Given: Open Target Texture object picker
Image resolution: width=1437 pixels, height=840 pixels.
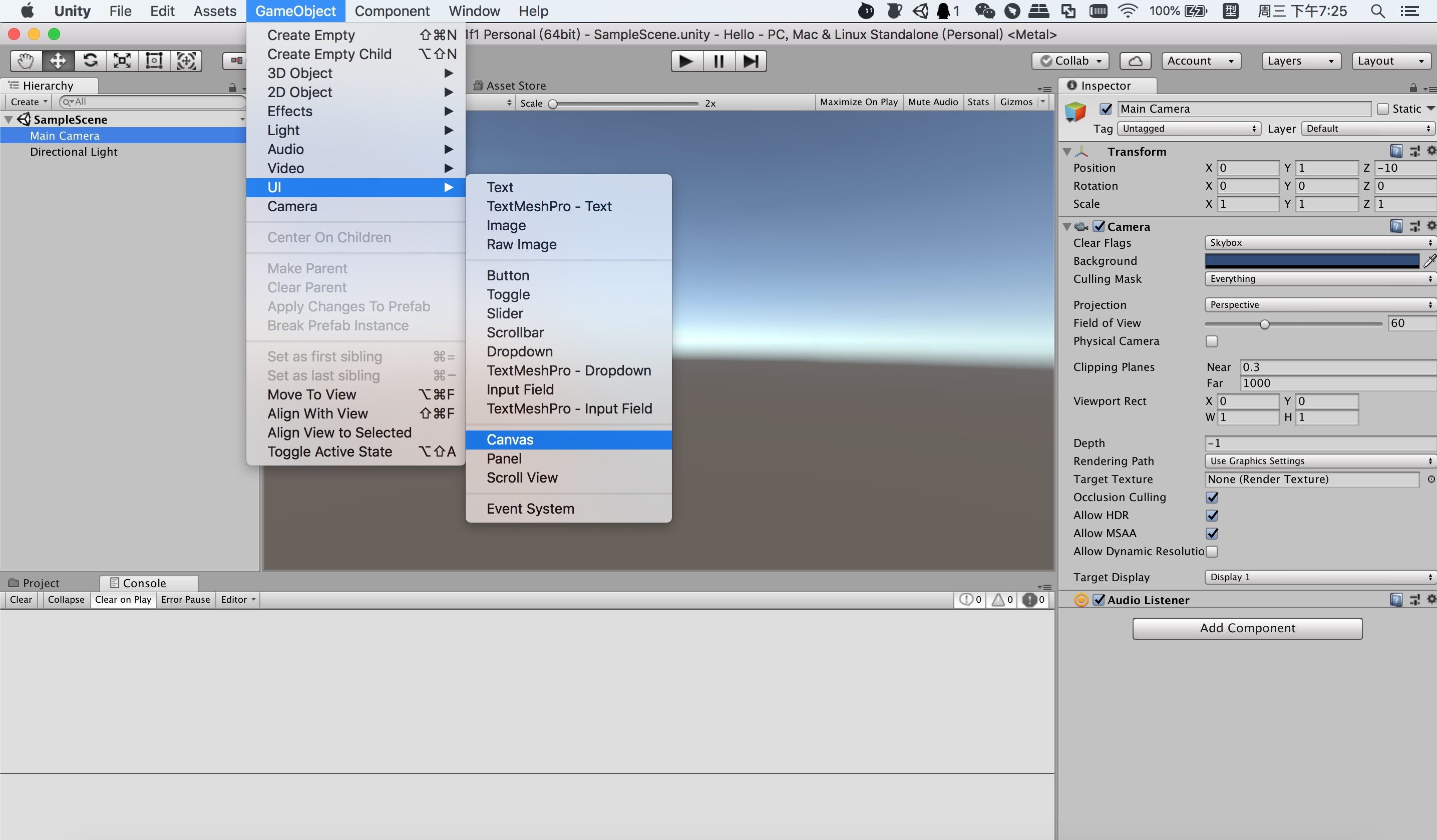Looking at the screenshot, I should (1430, 479).
